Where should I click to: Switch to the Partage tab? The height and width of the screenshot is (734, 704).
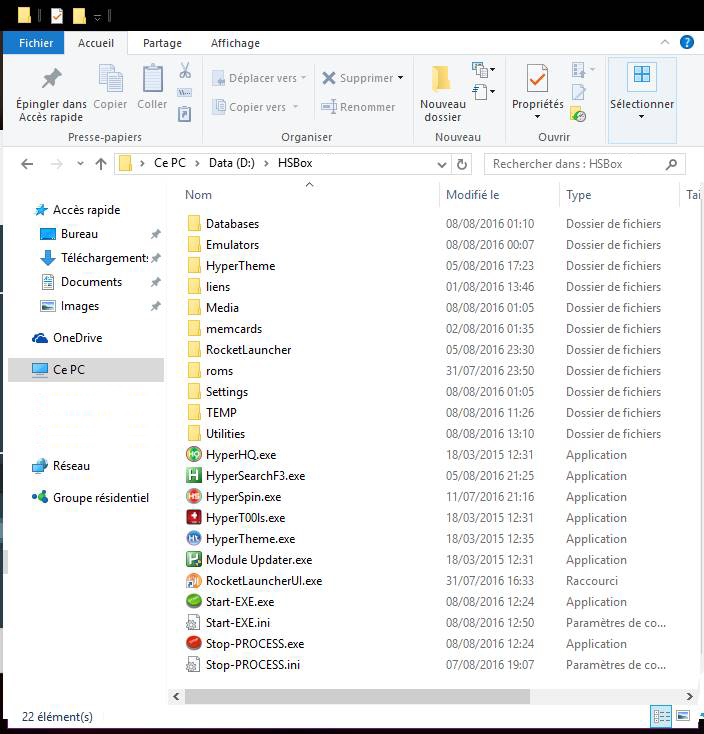coord(162,43)
